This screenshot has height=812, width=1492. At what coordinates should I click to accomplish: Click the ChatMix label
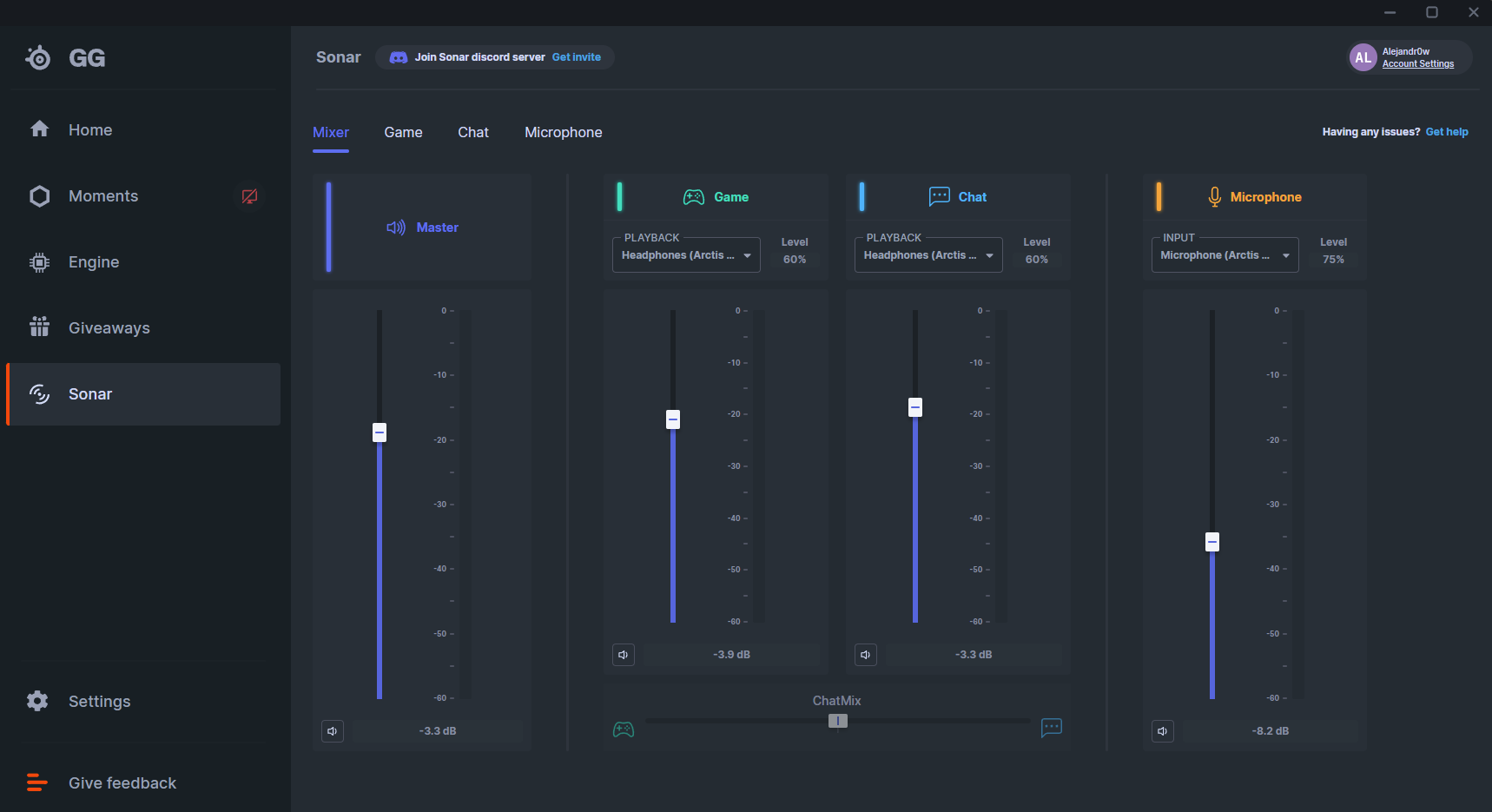pos(837,701)
